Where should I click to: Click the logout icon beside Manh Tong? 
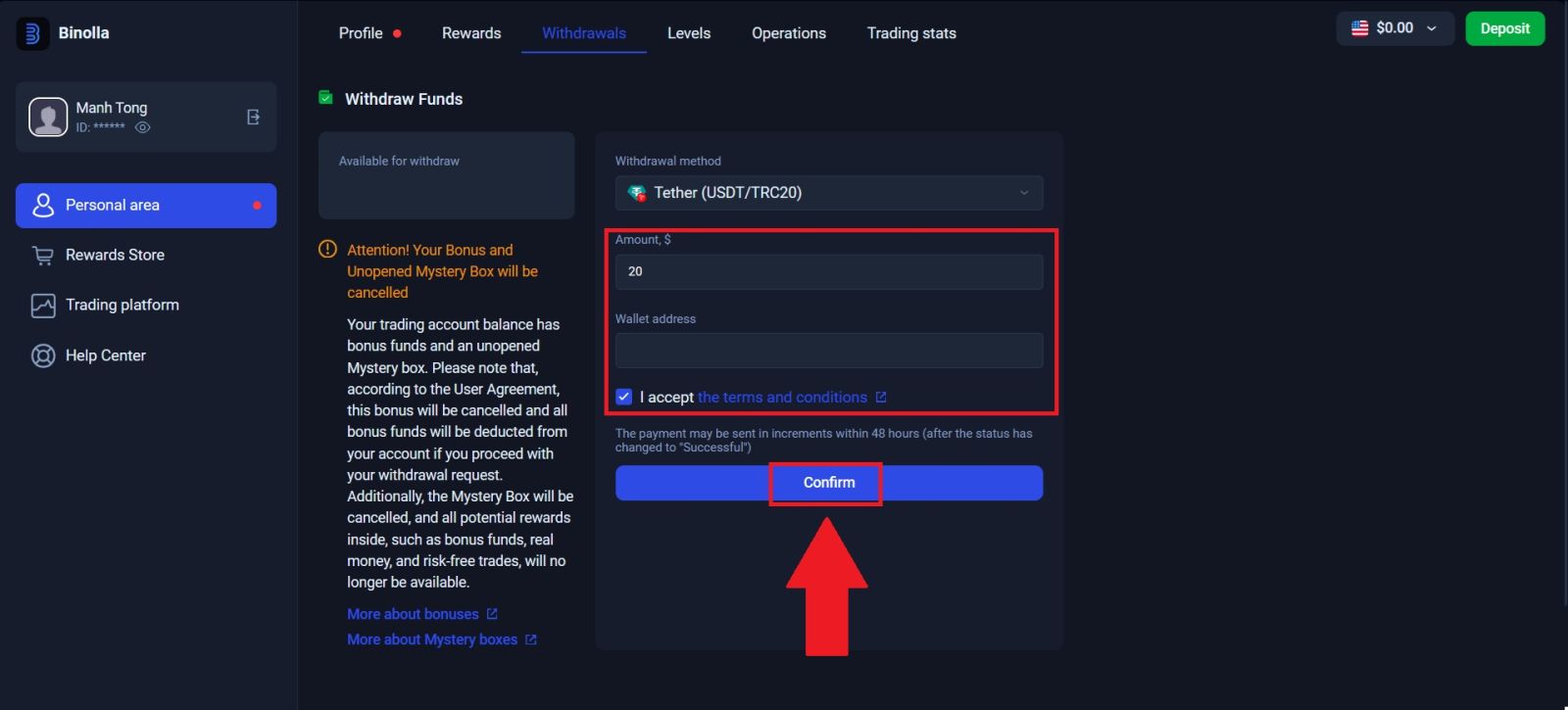(253, 118)
